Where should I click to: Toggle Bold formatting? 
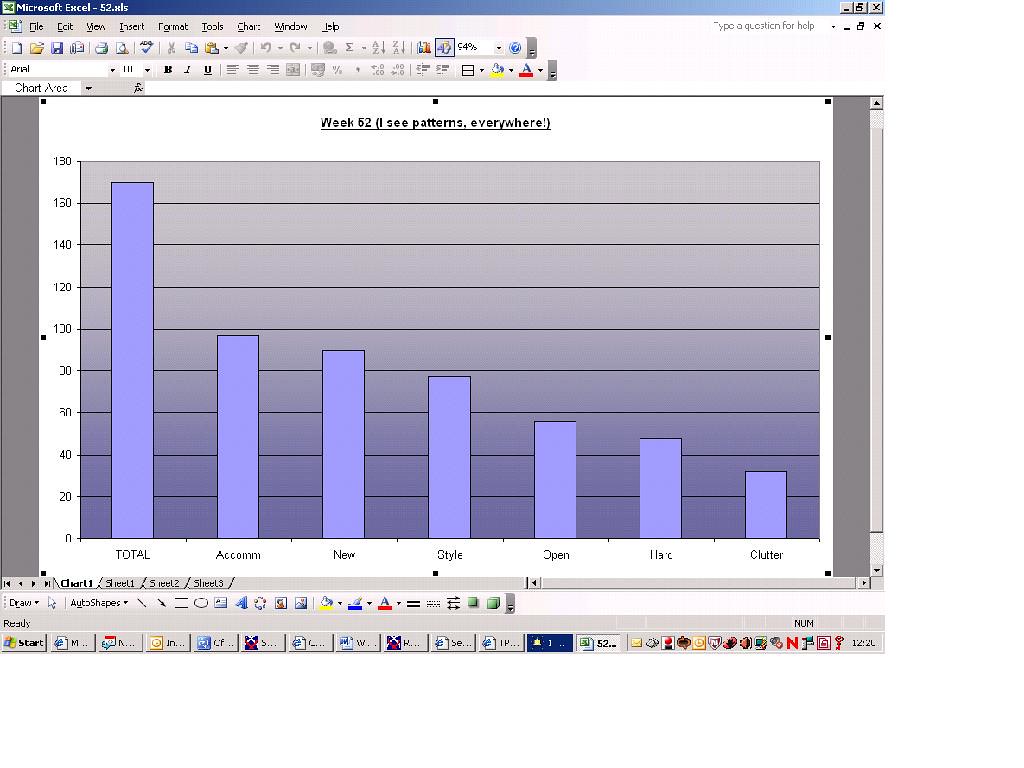168,70
